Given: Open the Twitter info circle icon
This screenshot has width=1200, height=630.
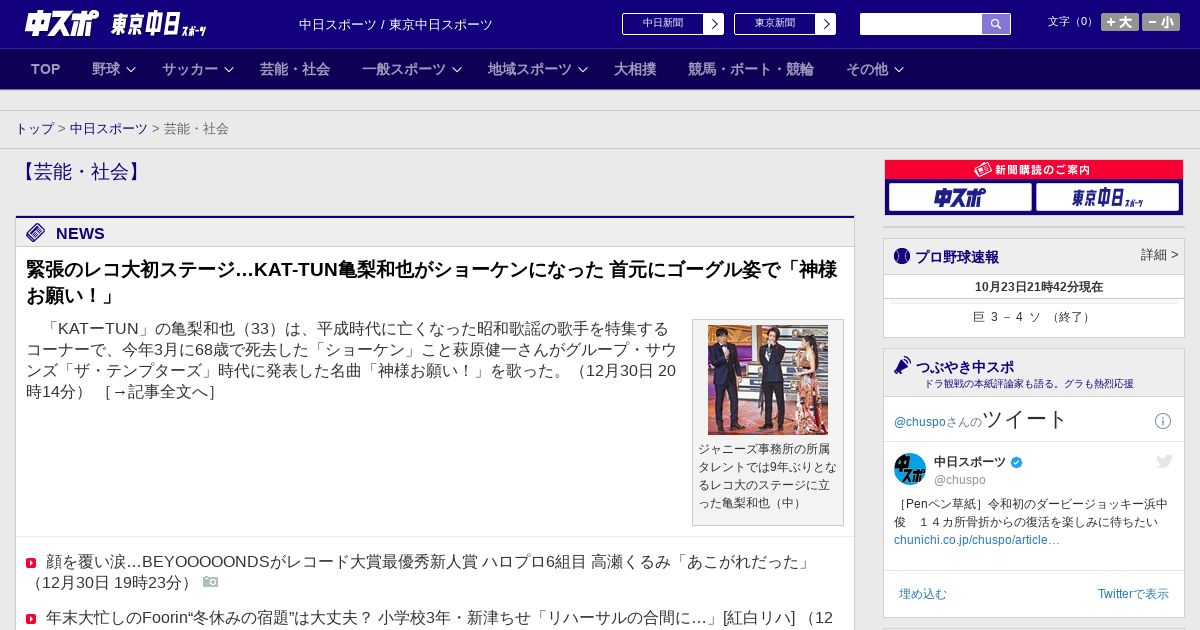Looking at the screenshot, I should (1163, 421).
